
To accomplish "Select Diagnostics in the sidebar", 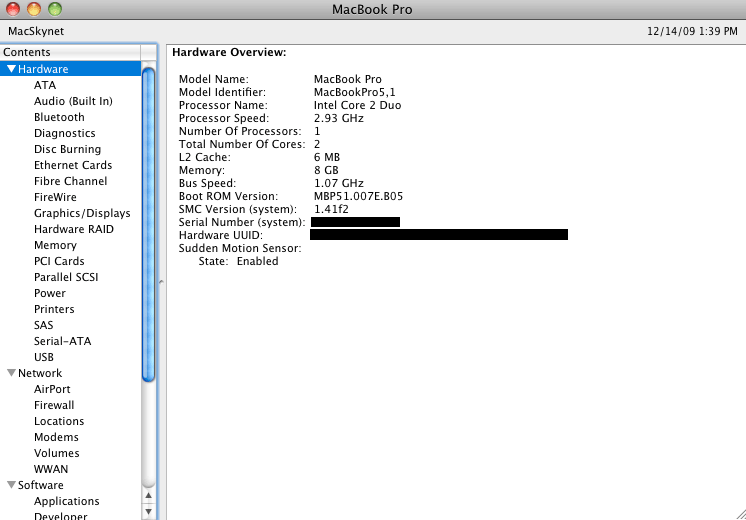I will click(x=65, y=133).
